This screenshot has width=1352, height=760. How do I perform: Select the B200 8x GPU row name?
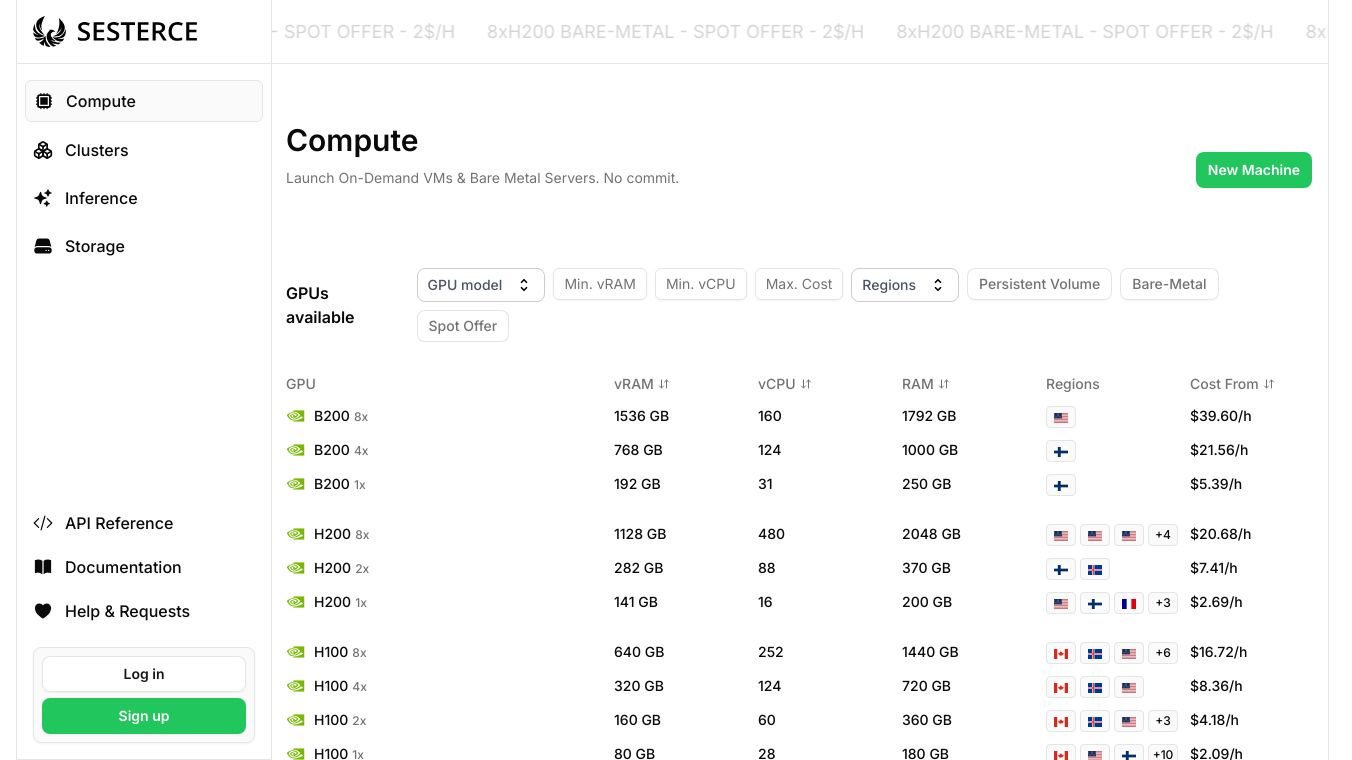click(x=341, y=416)
